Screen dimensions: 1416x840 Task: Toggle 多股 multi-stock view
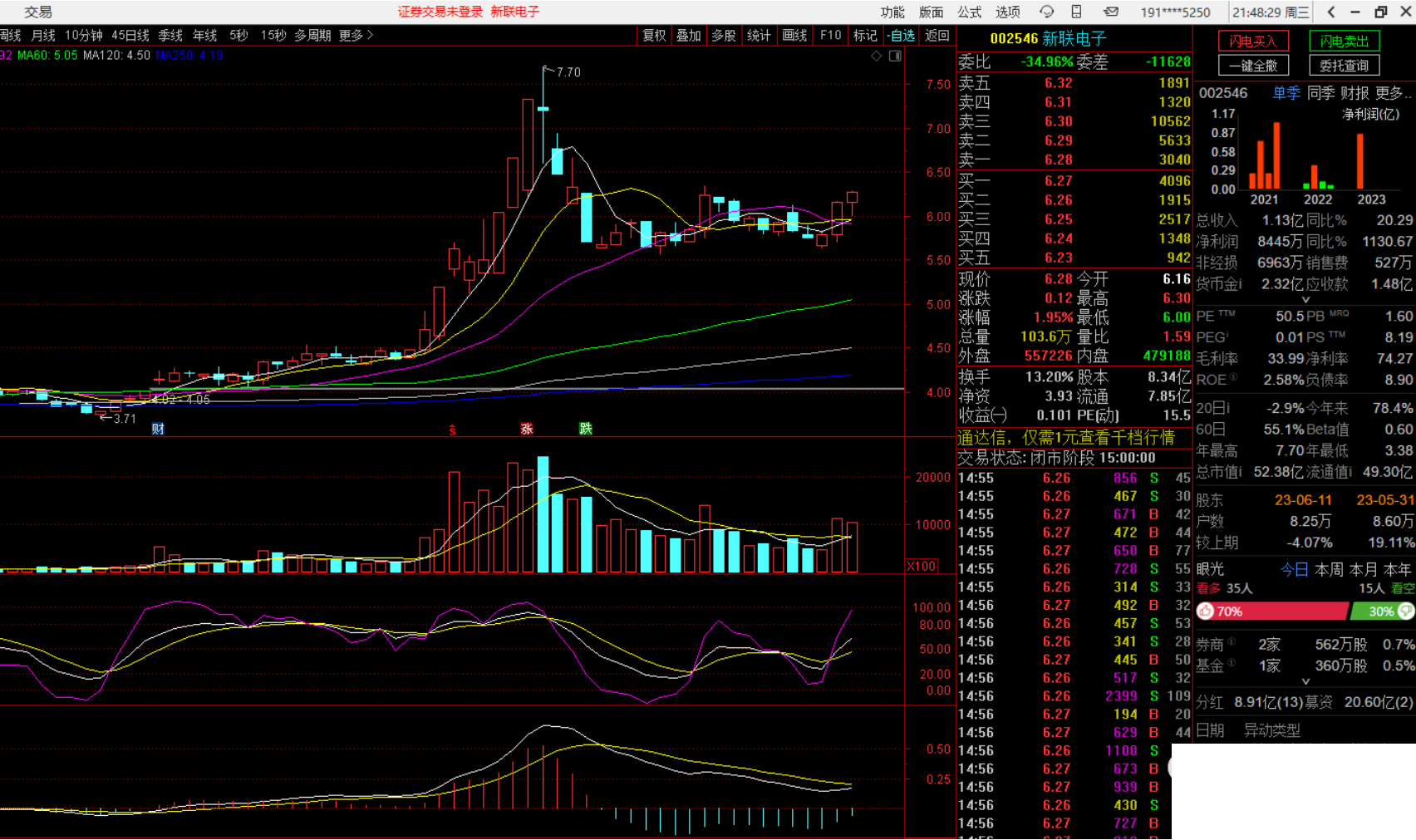[724, 36]
